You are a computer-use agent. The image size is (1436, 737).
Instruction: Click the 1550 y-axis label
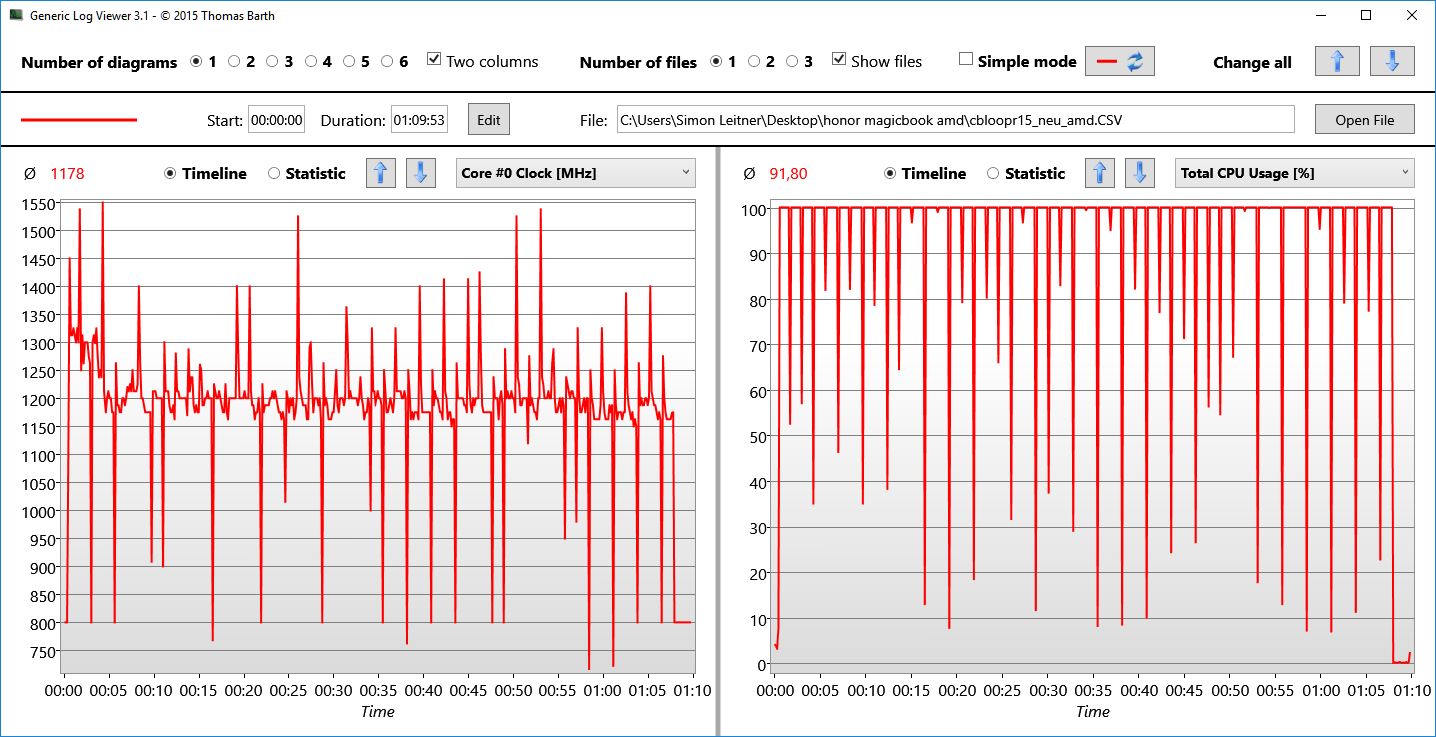pos(37,204)
